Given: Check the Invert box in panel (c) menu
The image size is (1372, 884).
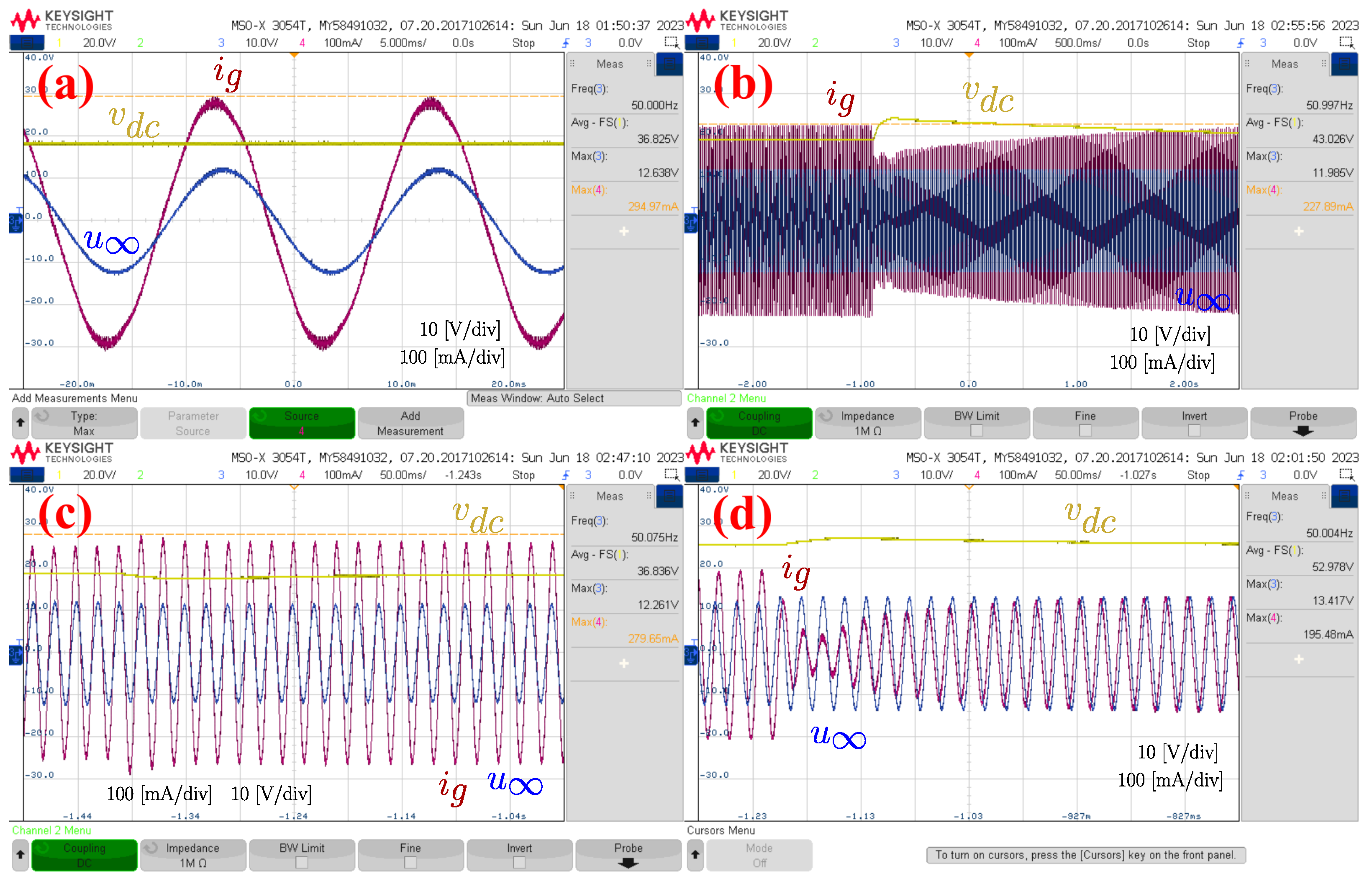Looking at the screenshot, I should [519, 862].
